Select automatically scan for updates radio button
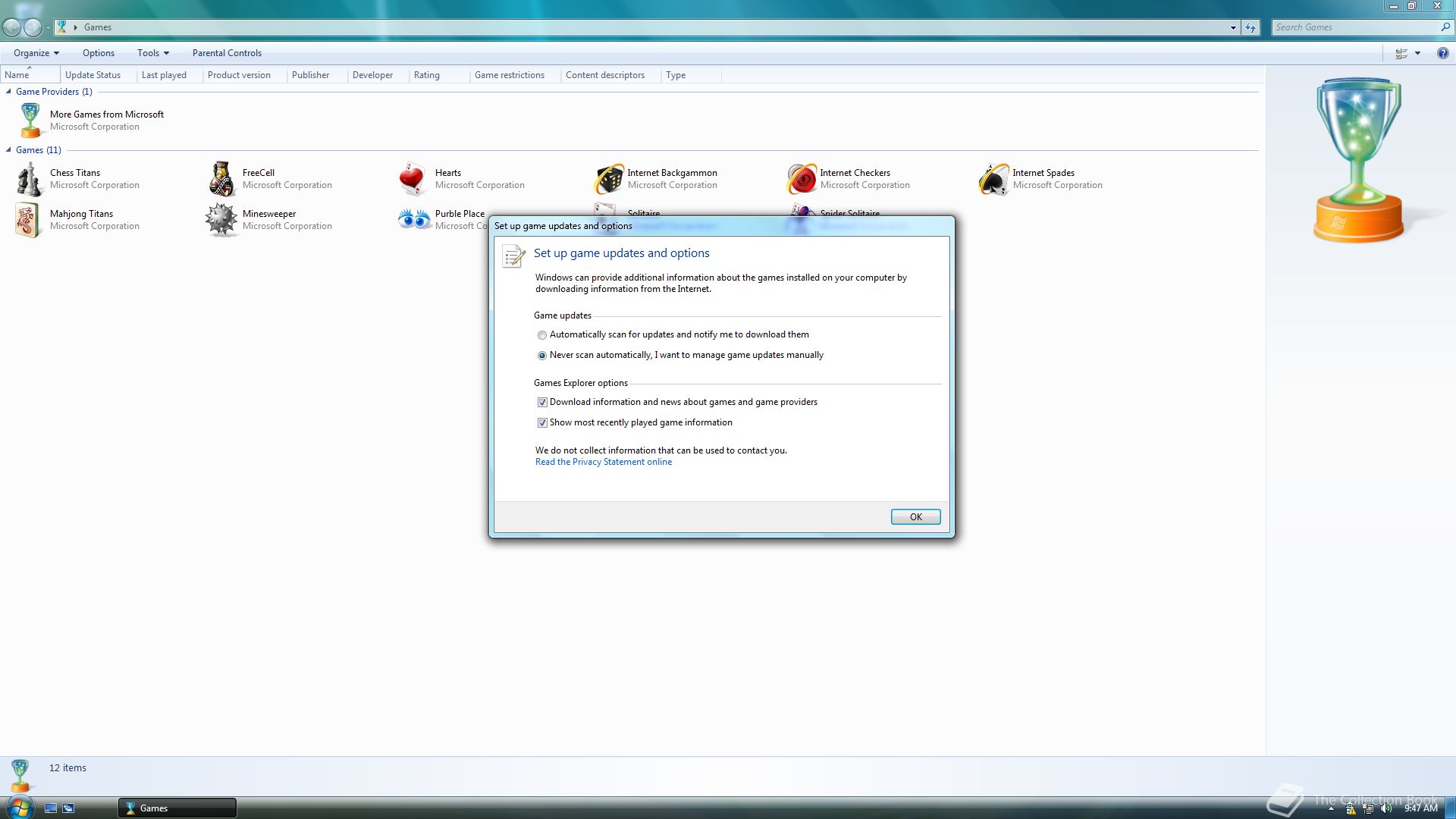This screenshot has height=819, width=1456. (541, 335)
